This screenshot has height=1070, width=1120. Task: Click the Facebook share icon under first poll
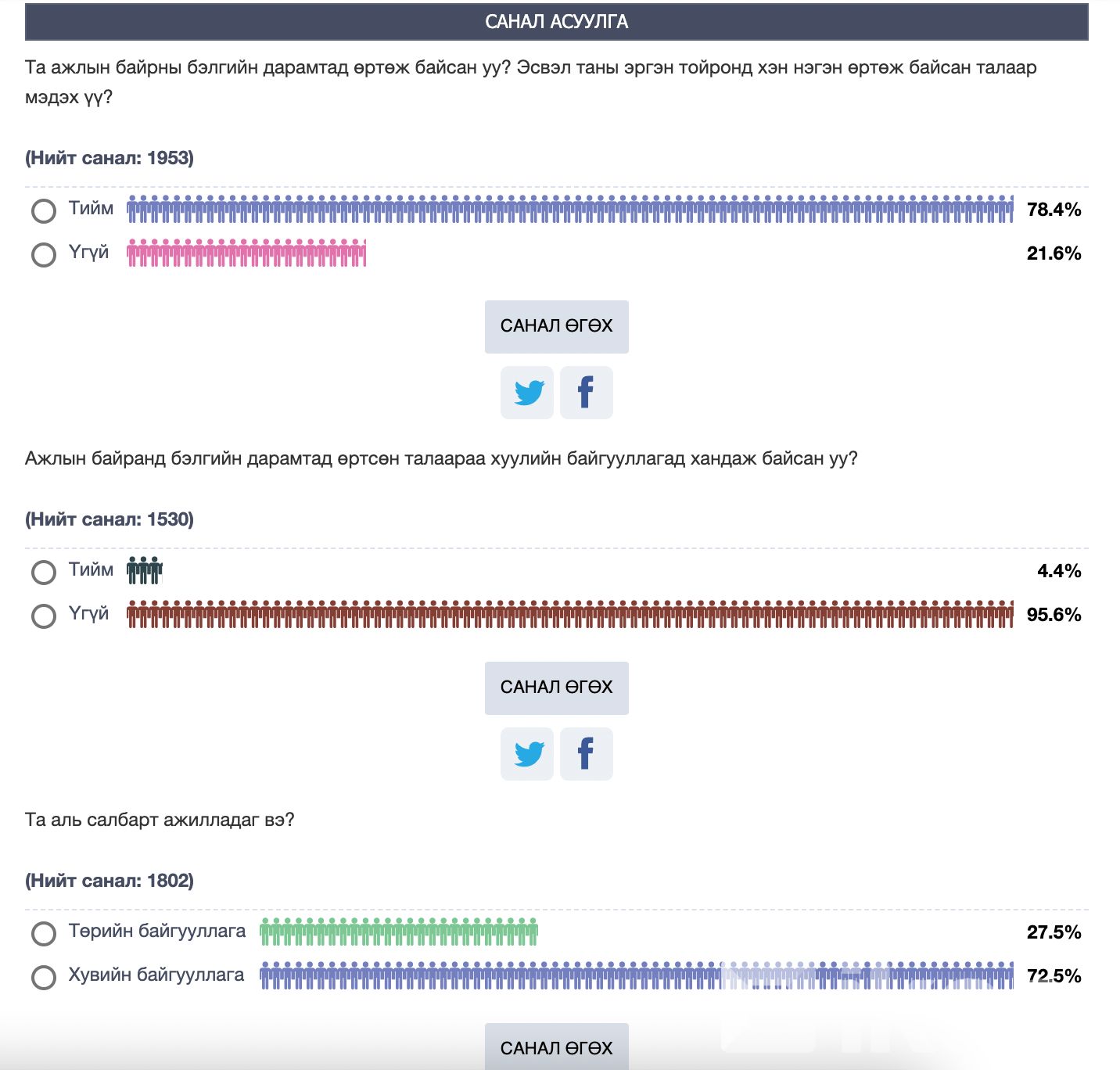coord(586,393)
